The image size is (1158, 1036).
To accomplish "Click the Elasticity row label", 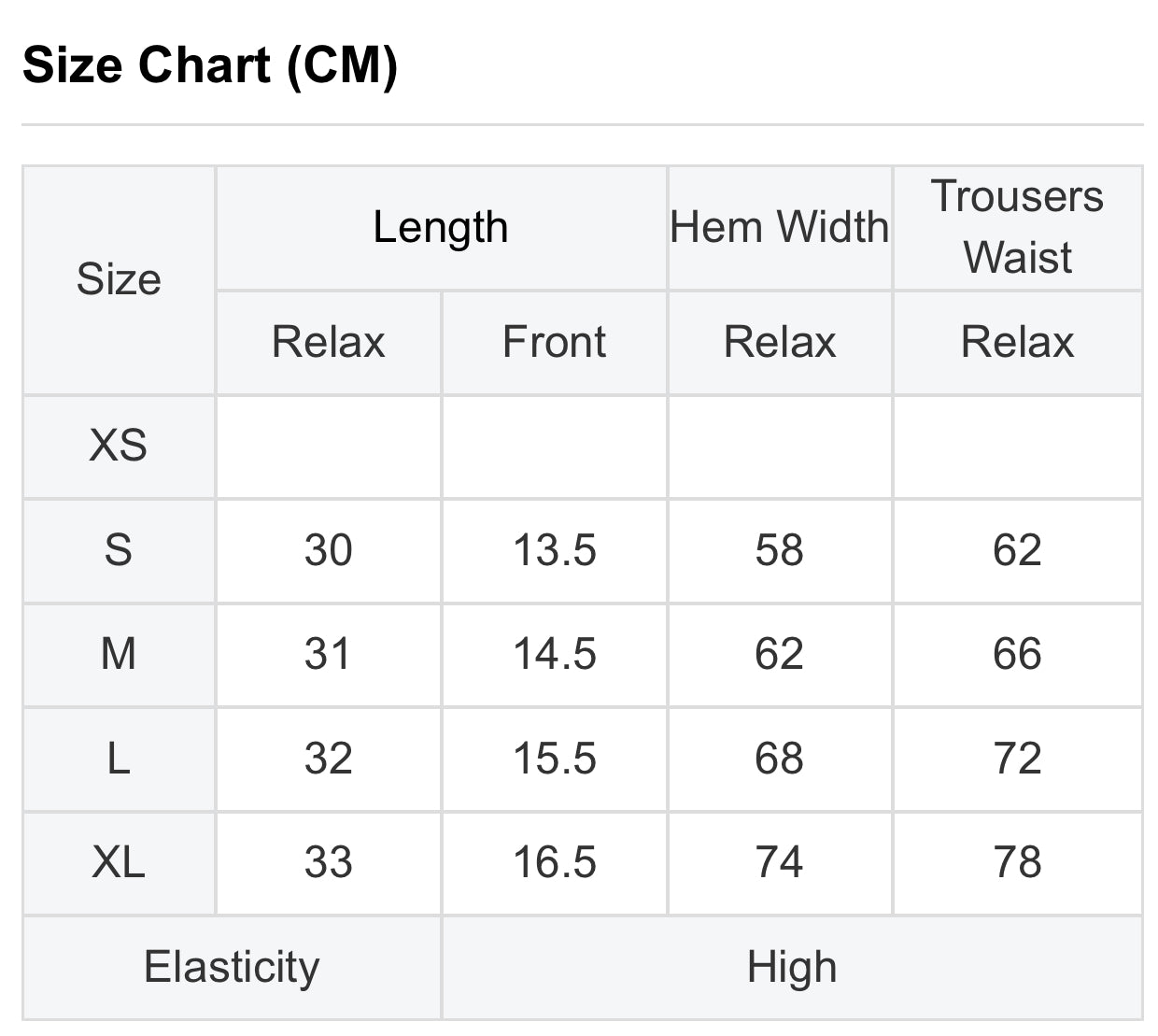I will 232,967.
